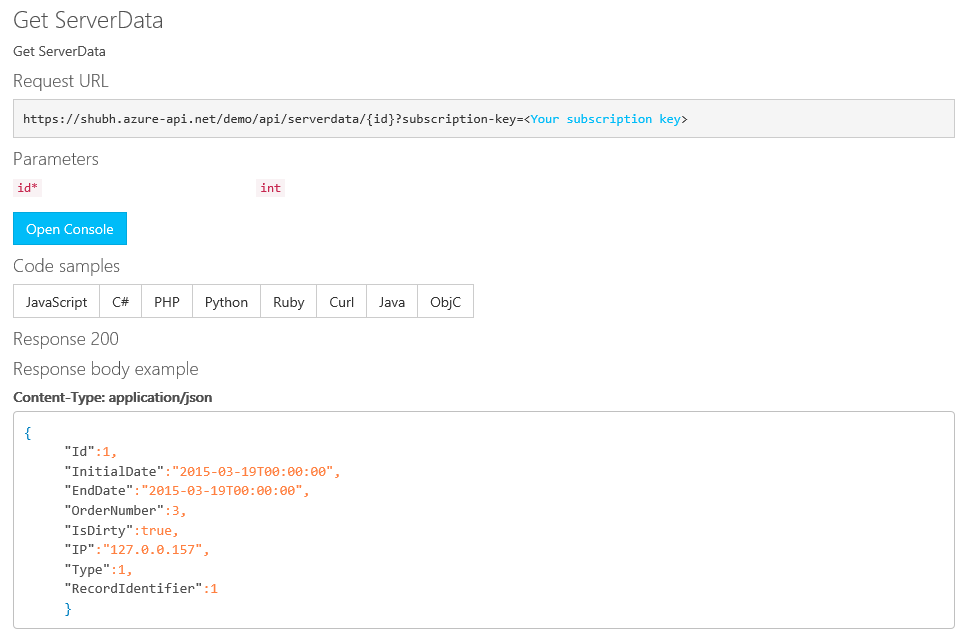This screenshot has width=972, height=641.
Task: Click 'Your subscription key' placeholder text
Action: point(605,119)
